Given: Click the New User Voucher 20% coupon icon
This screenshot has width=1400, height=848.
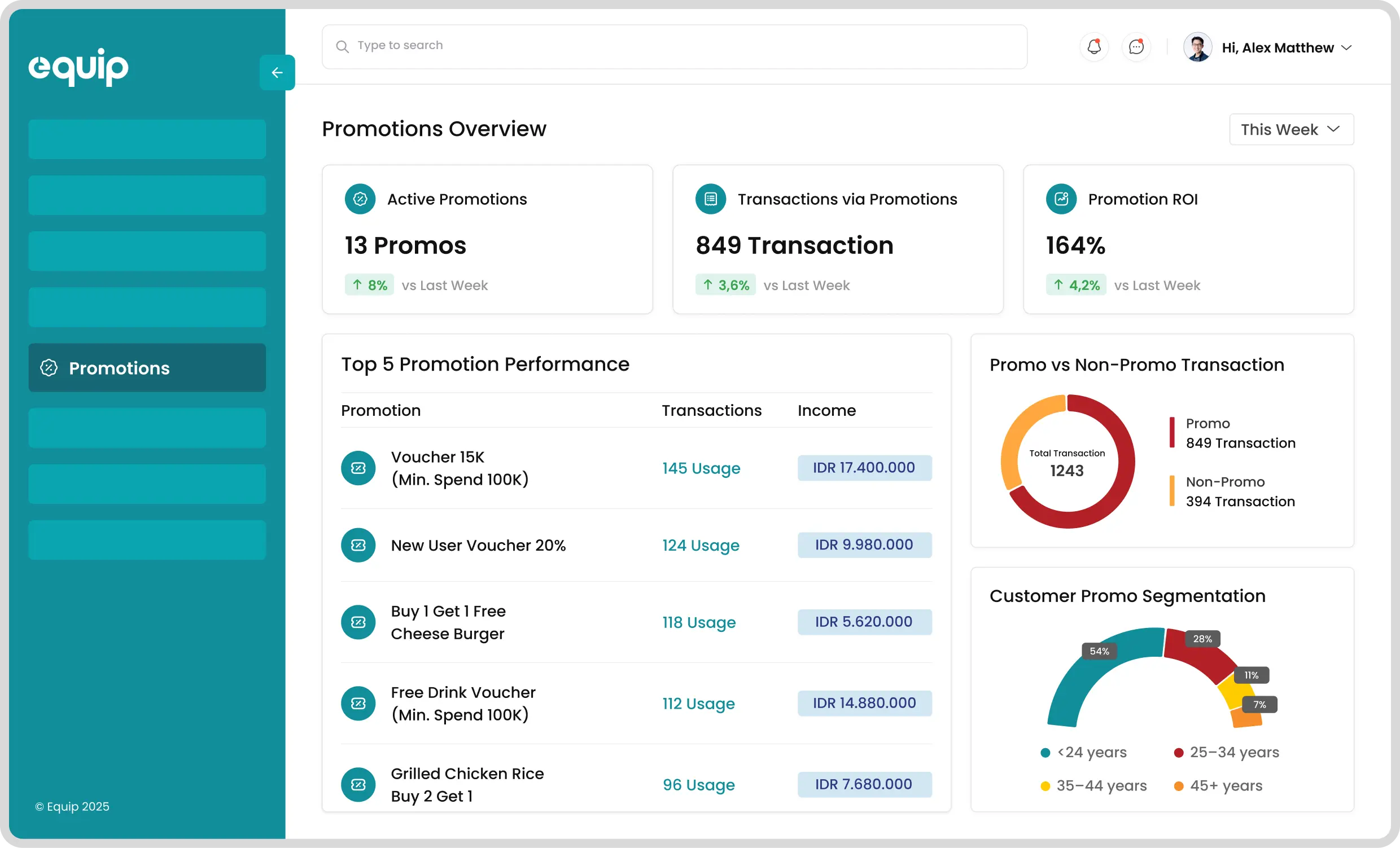Looking at the screenshot, I should (x=358, y=545).
